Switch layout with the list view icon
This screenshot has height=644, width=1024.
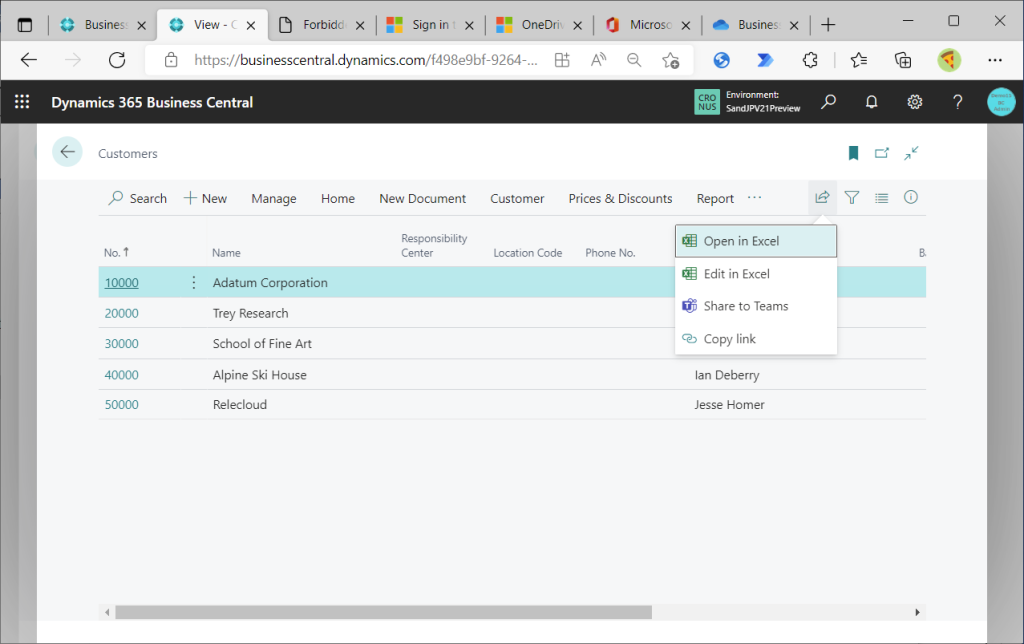(x=882, y=197)
